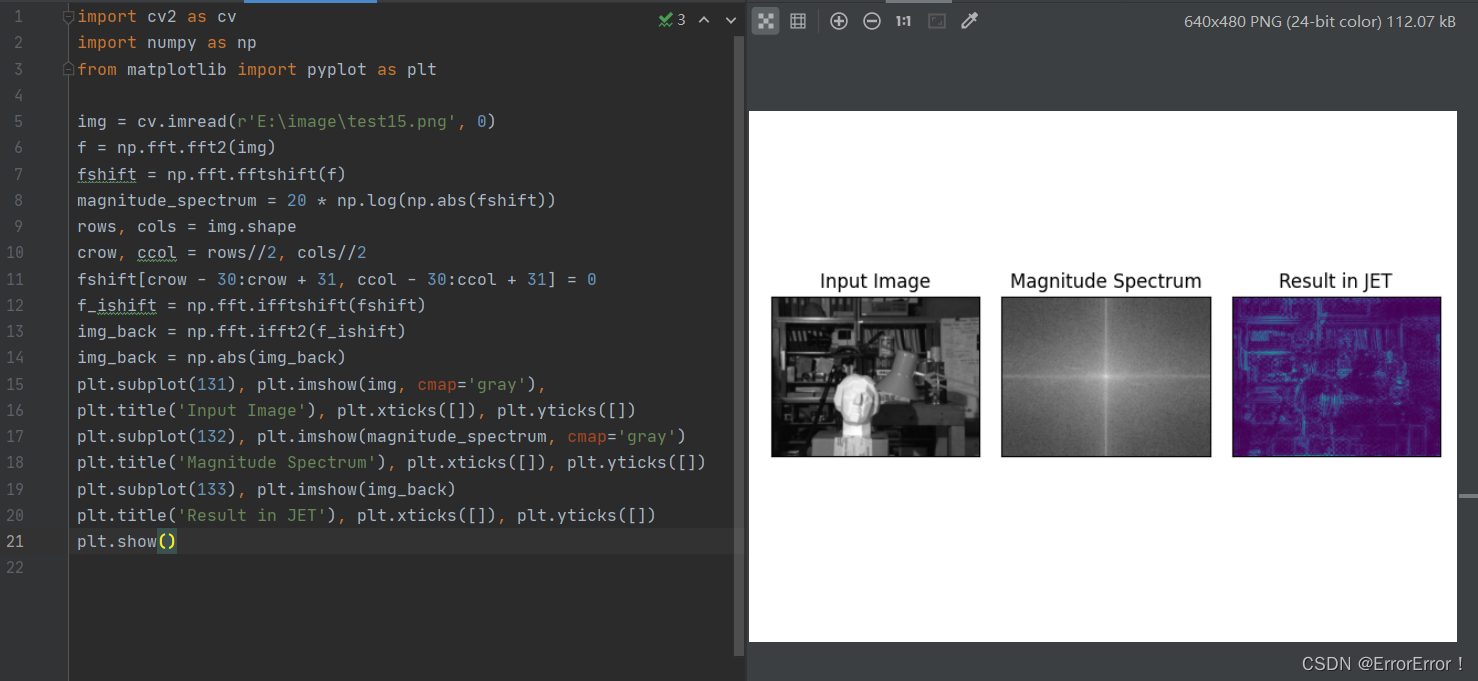Click the fold end marker on line 3
This screenshot has height=681, width=1478.
(68, 69)
